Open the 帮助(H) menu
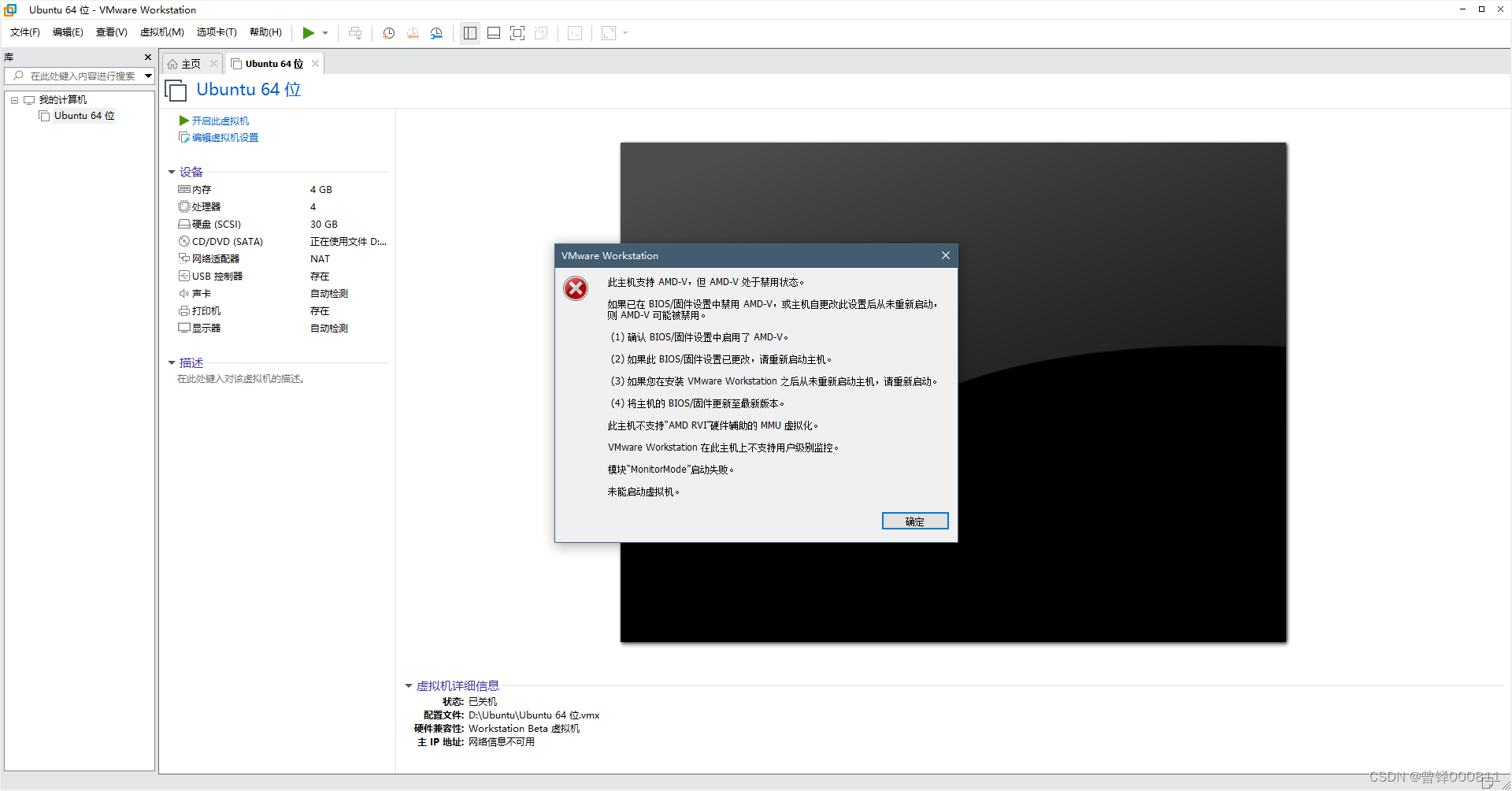The height and width of the screenshot is (791, 1512). (265, 32)
